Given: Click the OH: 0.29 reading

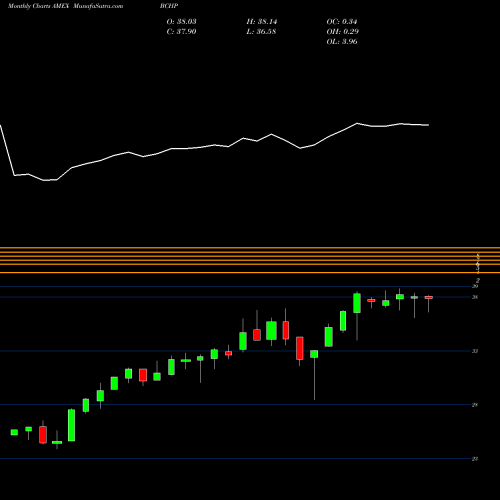Looking at the screenshot, I should pos(342,32).
